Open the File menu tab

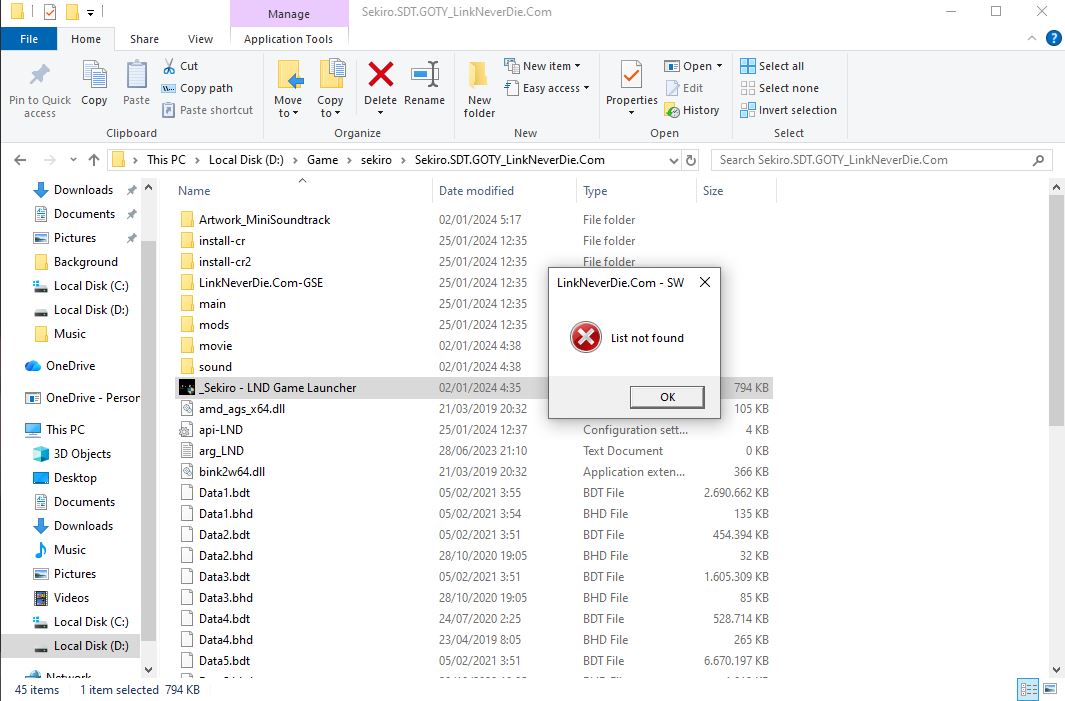29,39
